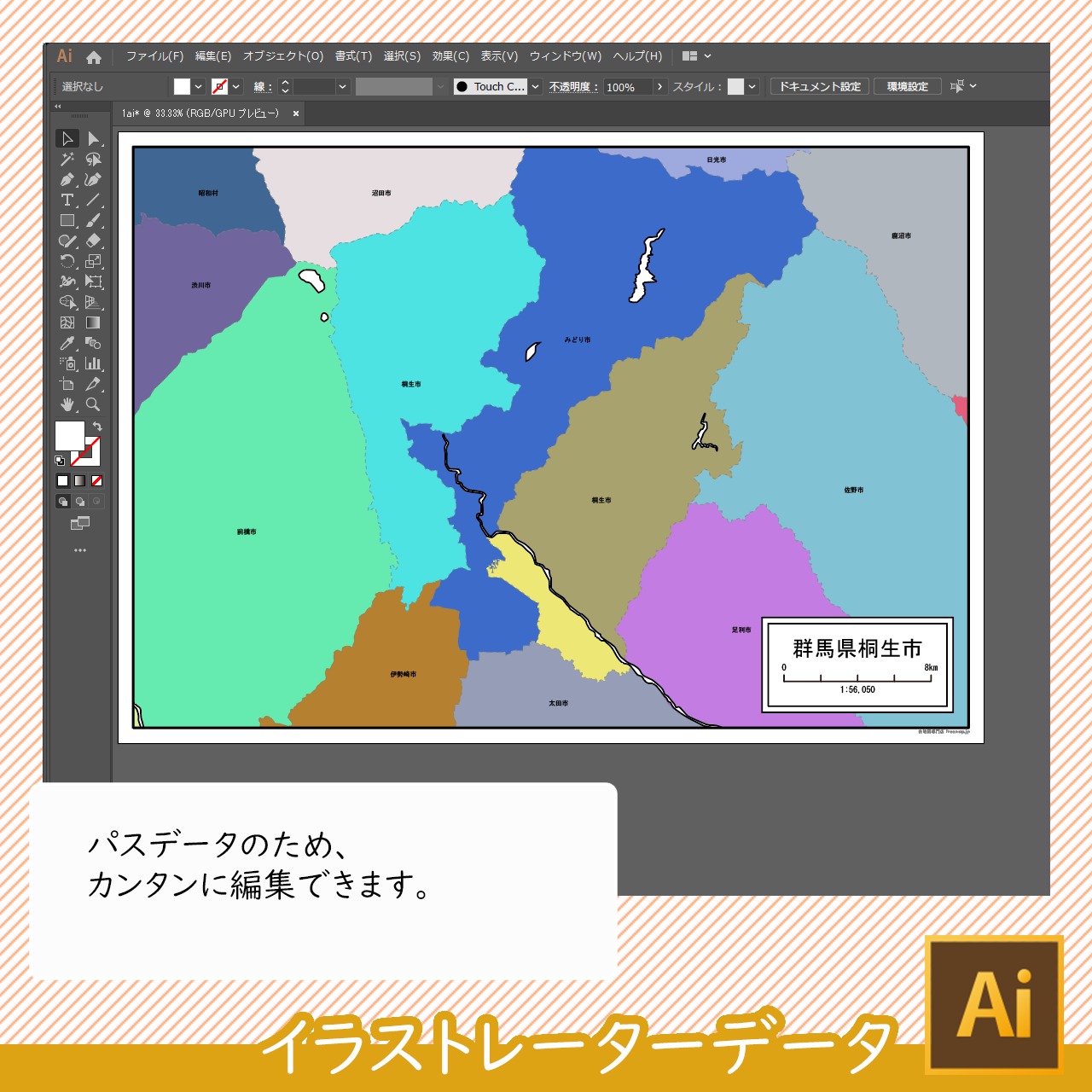Open the 効果(C) menu
Viewport: 1092px width, 1092px height.
coord(450,56)
